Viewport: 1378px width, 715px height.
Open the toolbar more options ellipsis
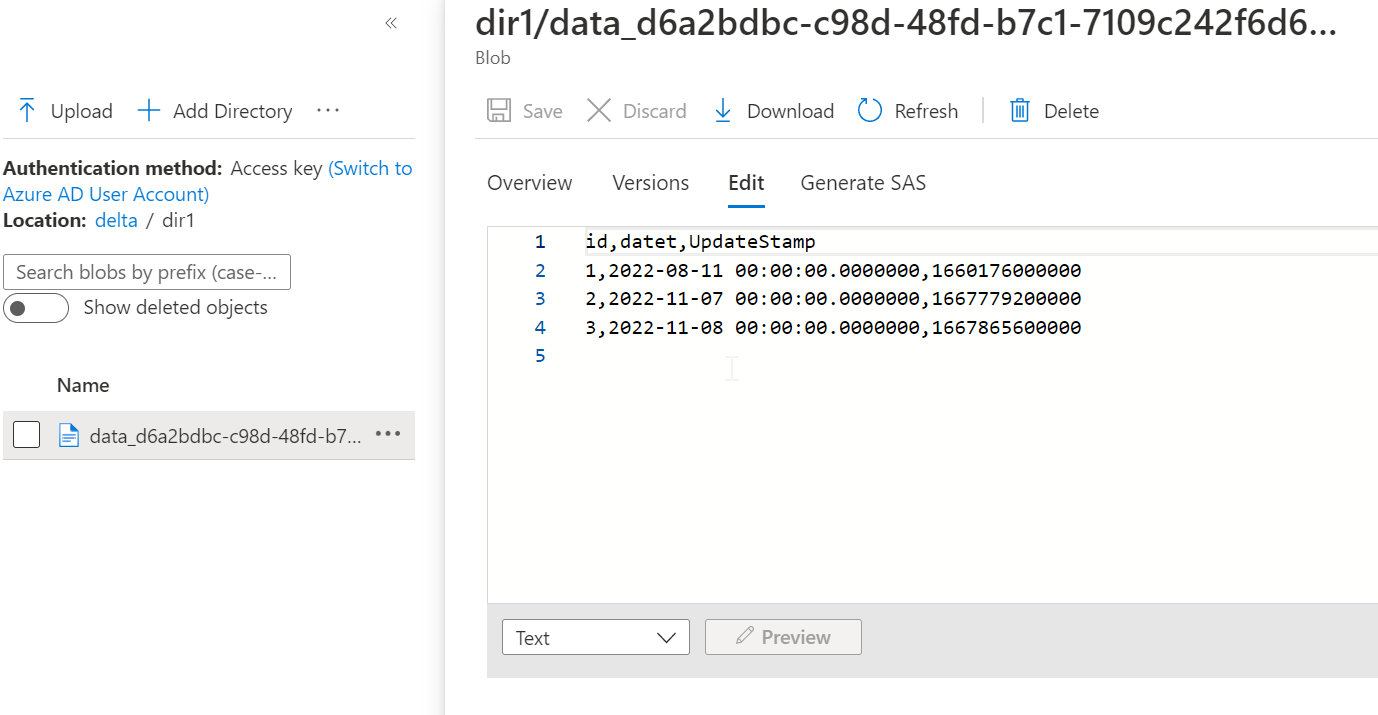click(328, 110)
